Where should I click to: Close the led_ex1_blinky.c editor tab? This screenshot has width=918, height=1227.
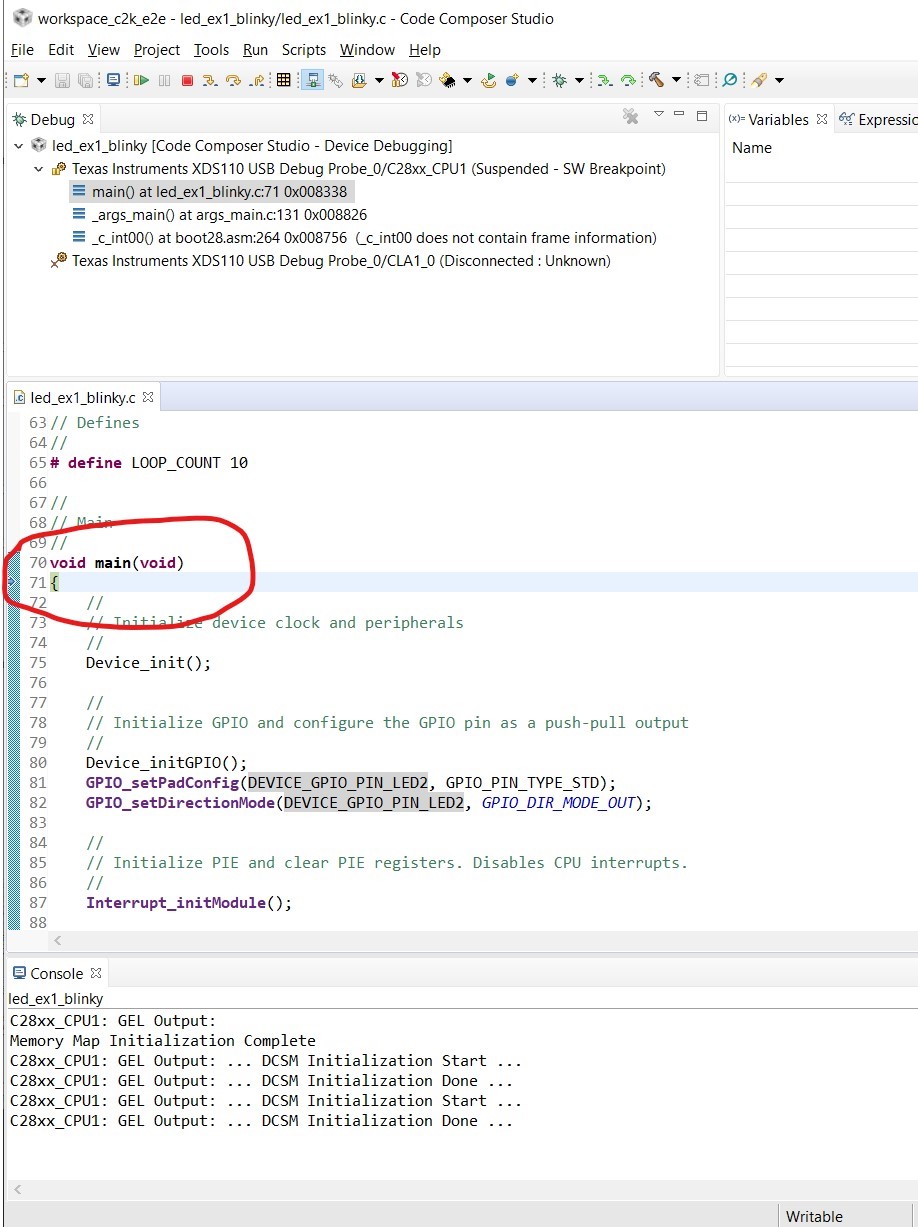147,397
